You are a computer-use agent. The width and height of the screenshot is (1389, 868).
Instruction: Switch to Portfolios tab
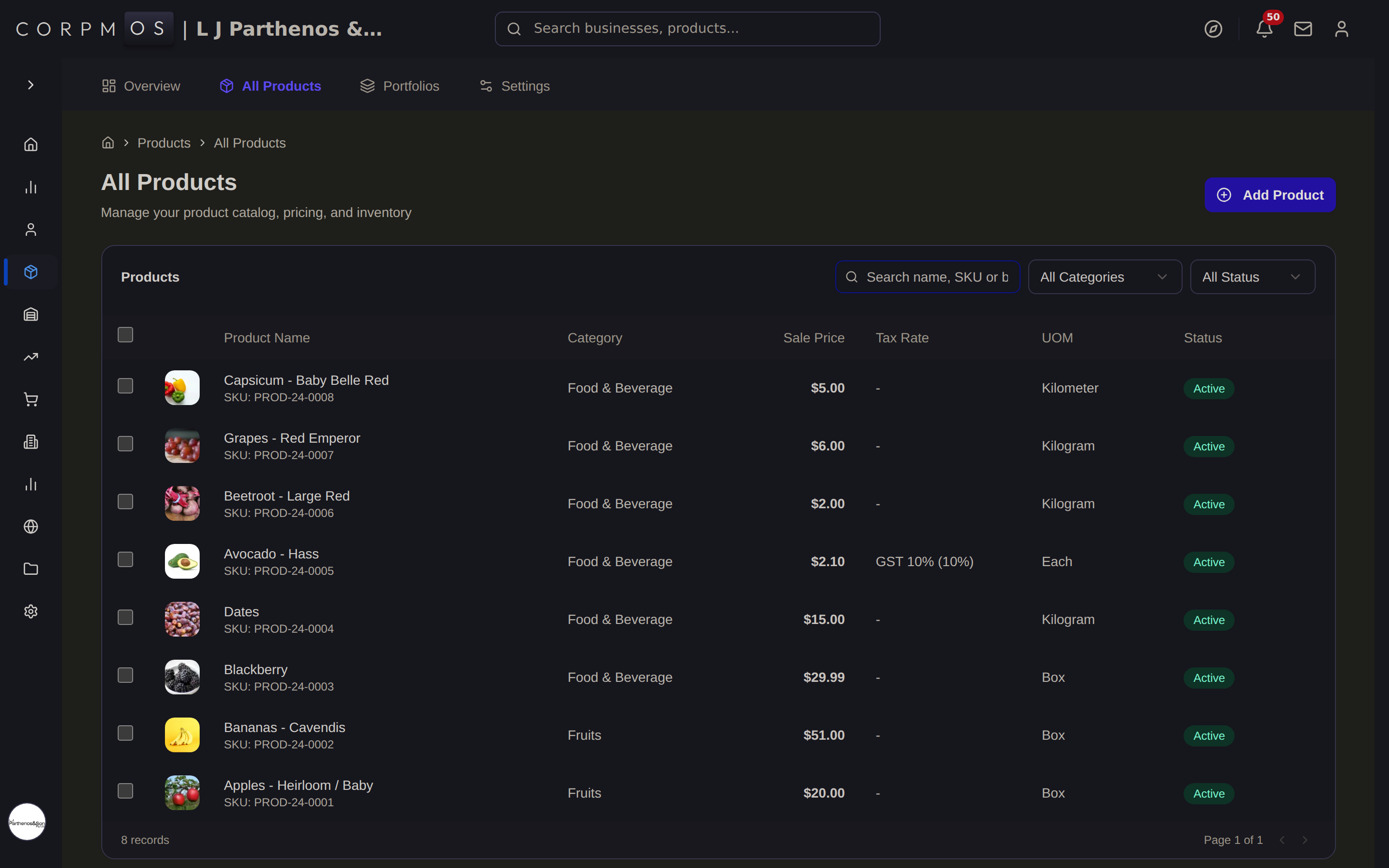pyautogui.click(x=399, y=86)
